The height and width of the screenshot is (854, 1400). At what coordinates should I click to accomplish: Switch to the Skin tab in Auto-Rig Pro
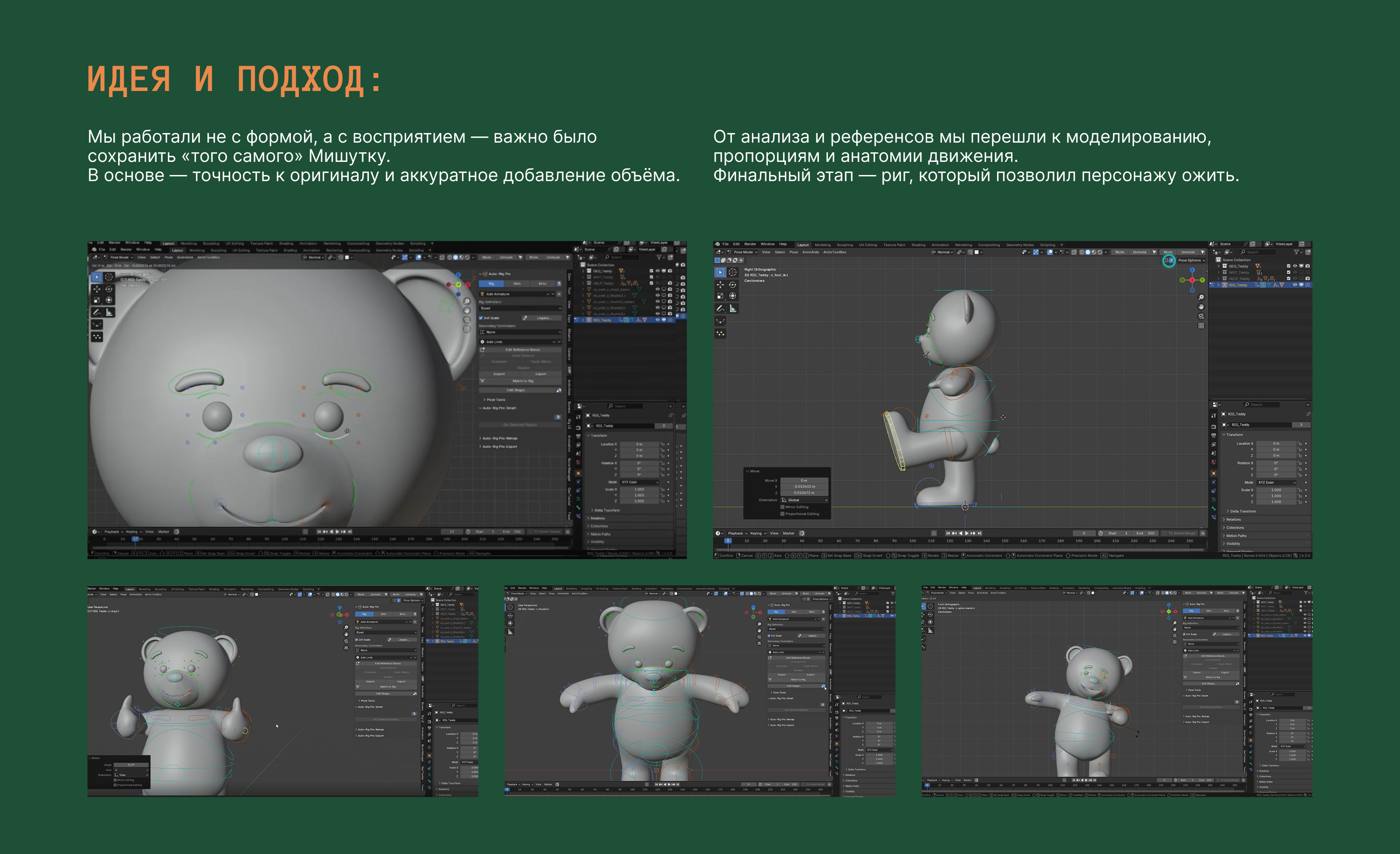pos(518,283)
